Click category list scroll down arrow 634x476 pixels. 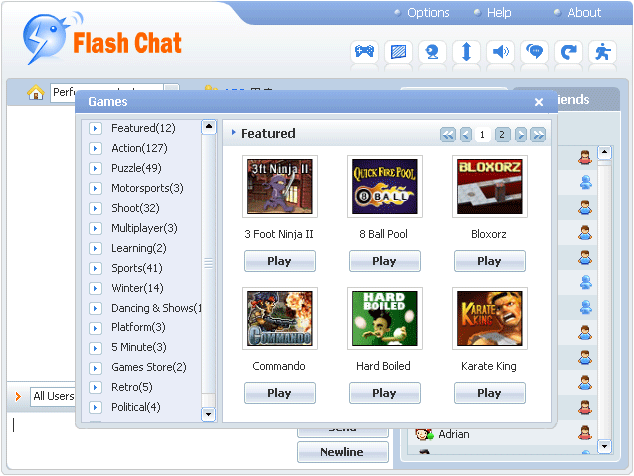pos(209,414)
